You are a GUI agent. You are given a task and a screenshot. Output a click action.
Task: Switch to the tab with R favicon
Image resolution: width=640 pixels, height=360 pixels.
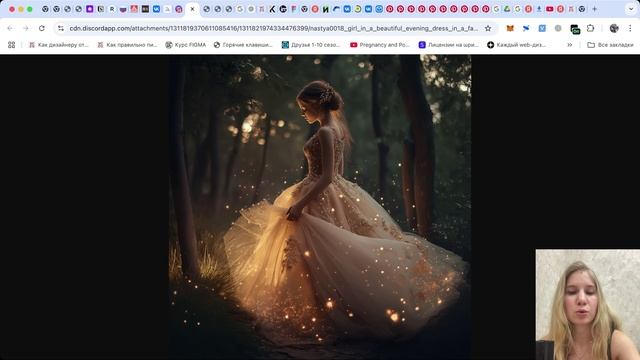112,9
